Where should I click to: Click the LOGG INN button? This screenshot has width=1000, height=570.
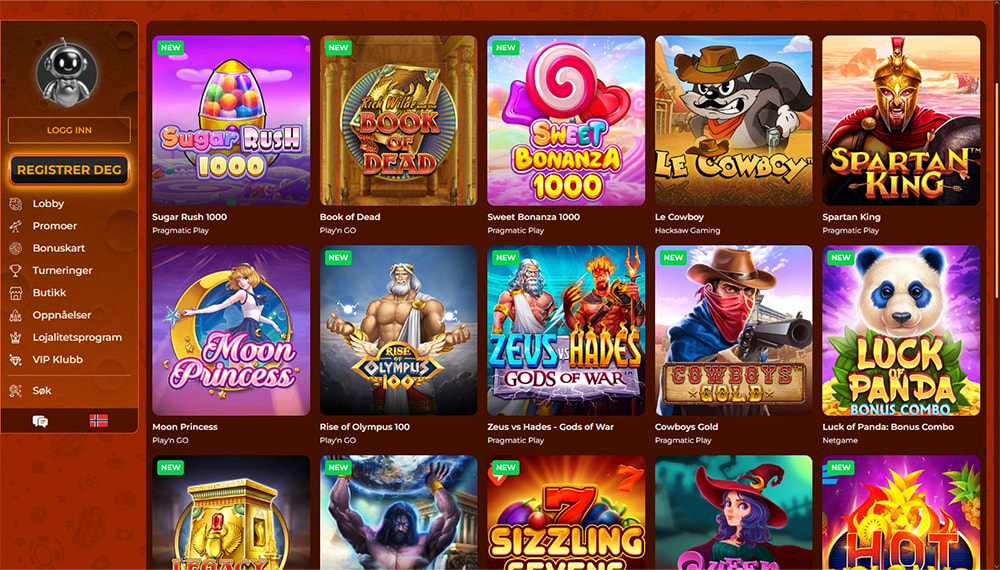coord(69,130)
